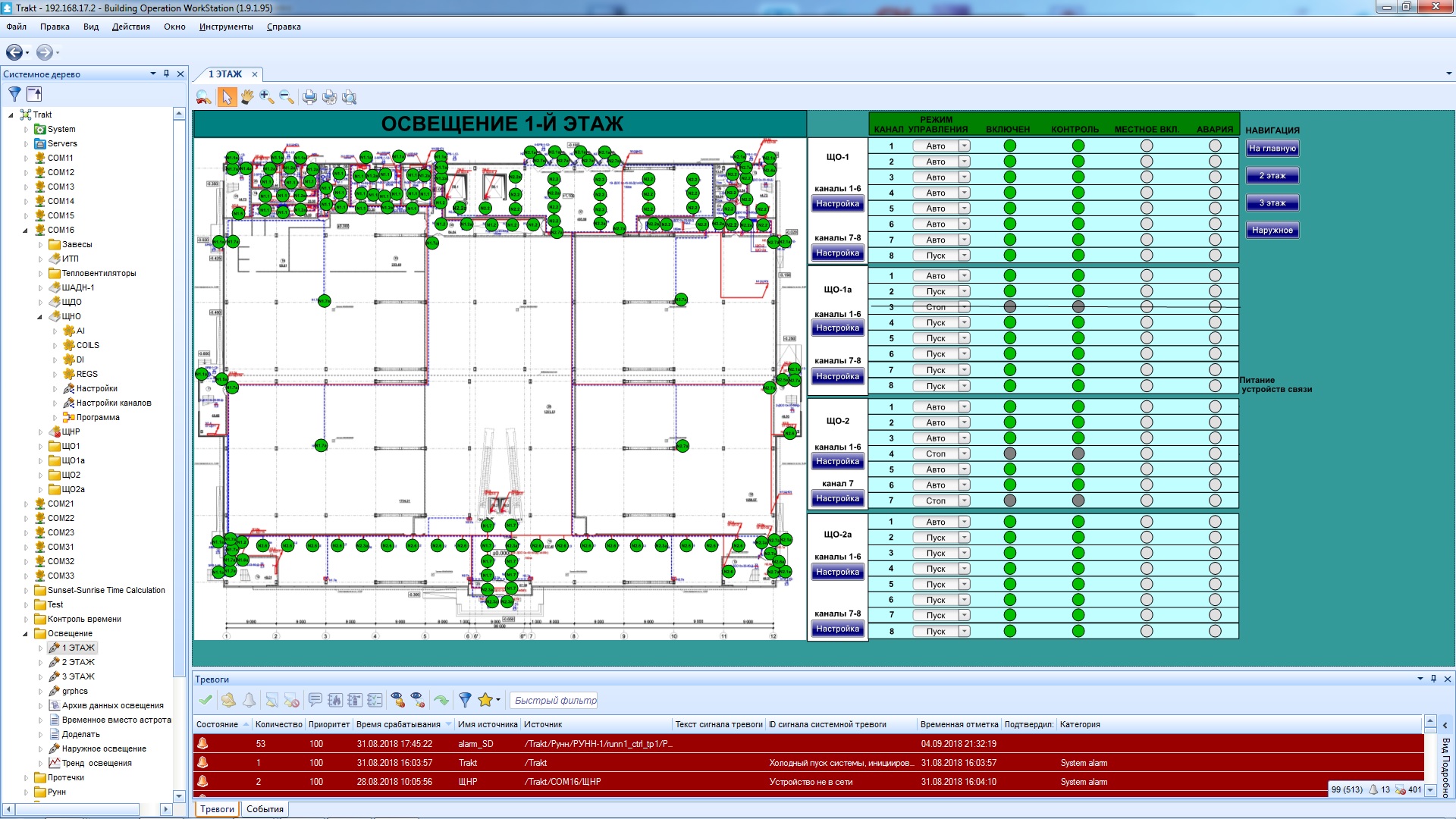Image resolution: width=1456 pixels, height=819 pixels.
Task: Click the green acknowledge checkmark icon
Action: 206,700
